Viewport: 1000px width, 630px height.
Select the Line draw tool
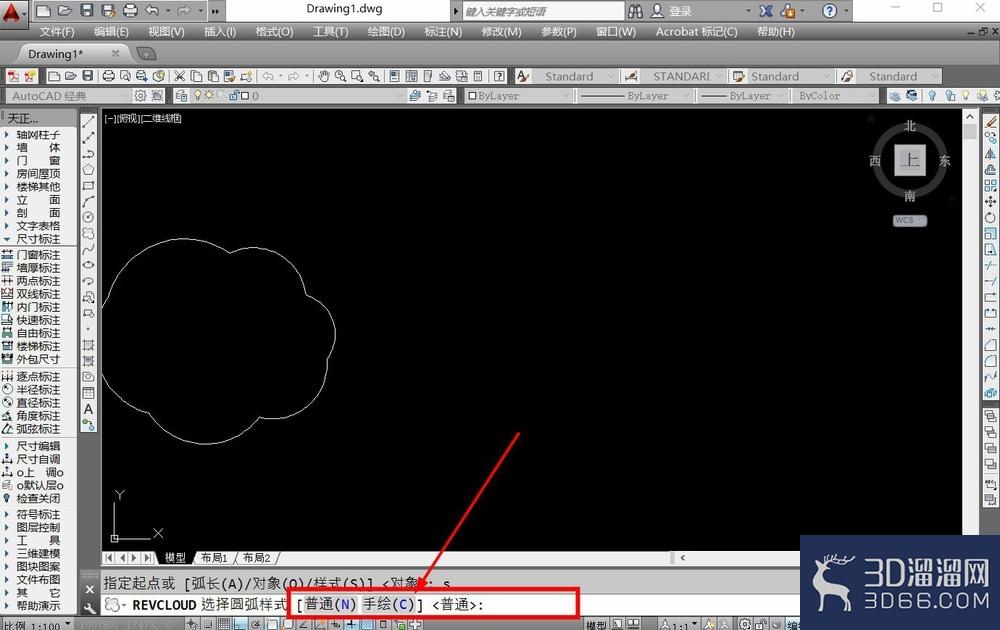point(89,121)
